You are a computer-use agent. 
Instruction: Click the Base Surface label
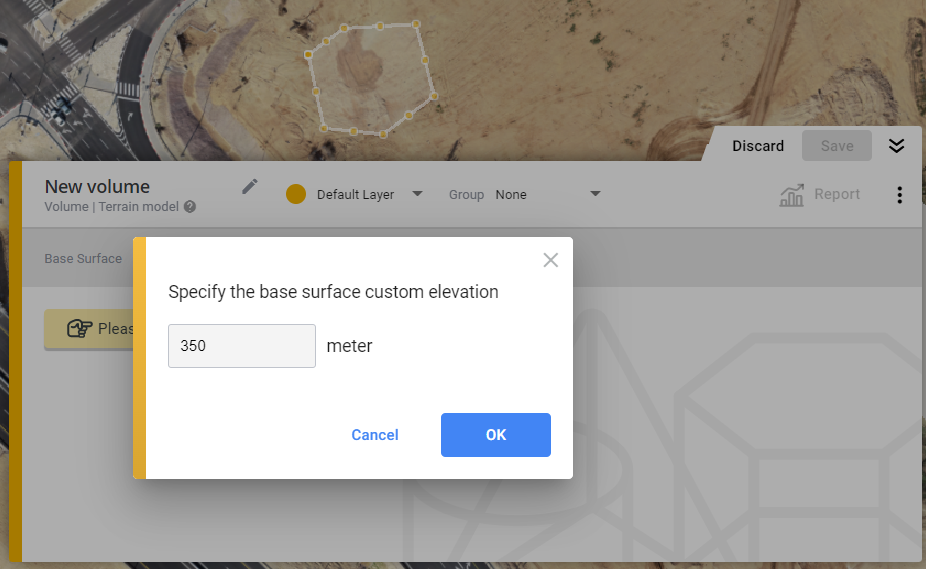pyautogui.click(x=83, y=259)
